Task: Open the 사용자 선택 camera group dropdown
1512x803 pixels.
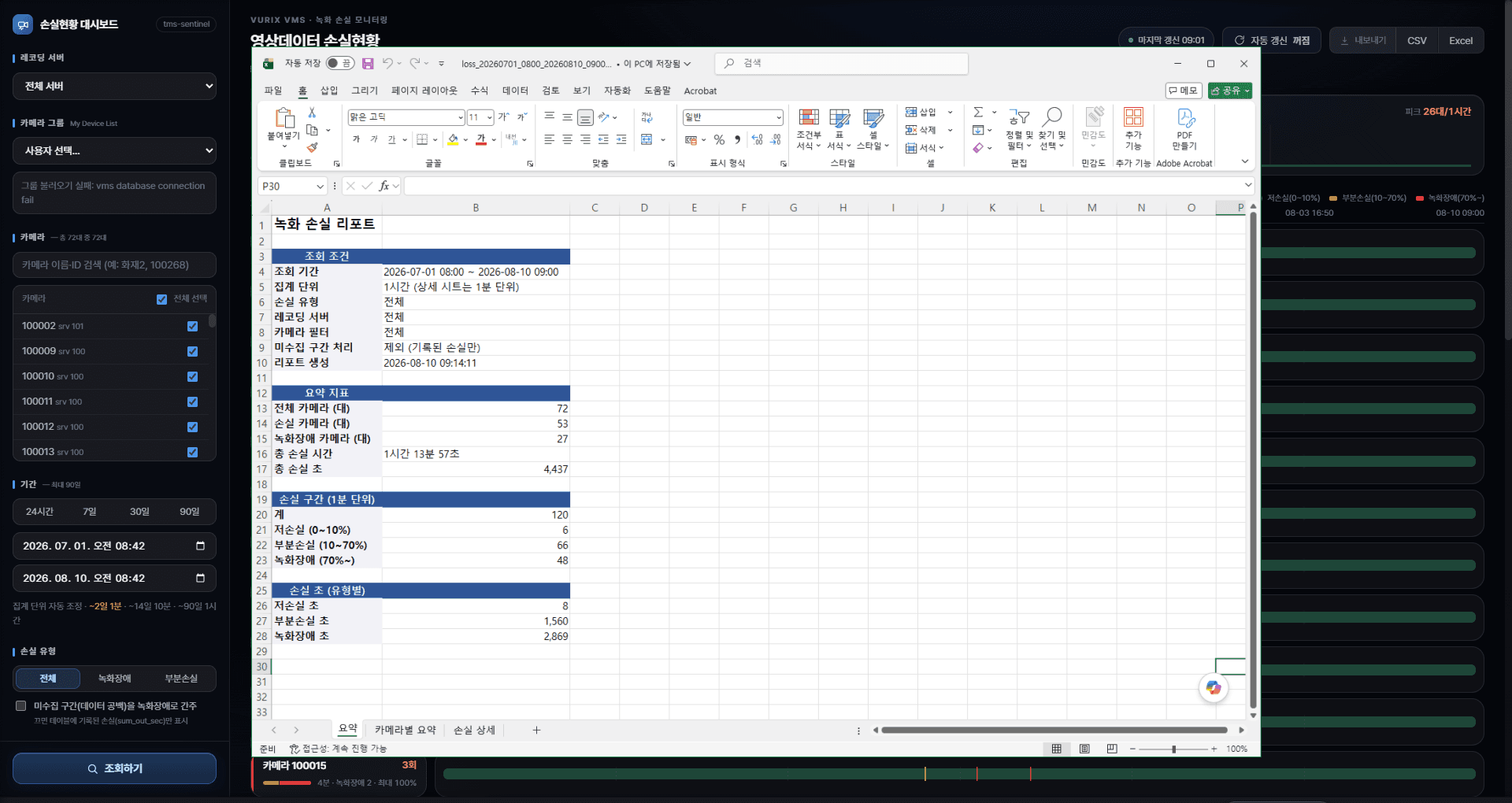Action: pyautogui.click(x=114, y=150)
